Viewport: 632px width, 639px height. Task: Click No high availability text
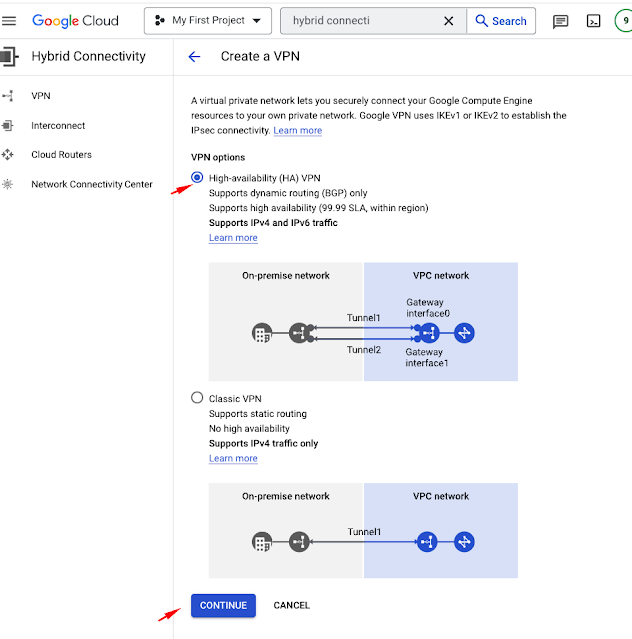[249, 429]
